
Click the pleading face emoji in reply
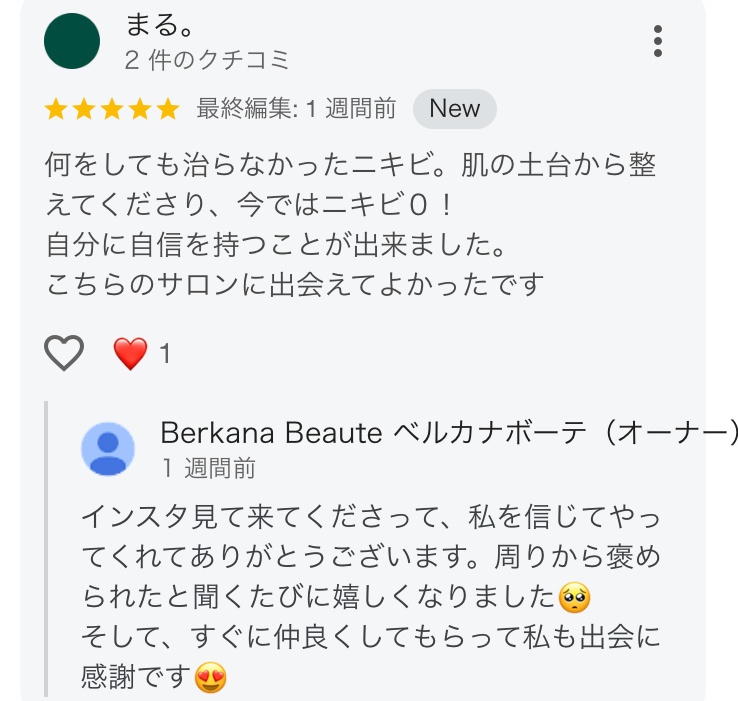coord(575,598)
